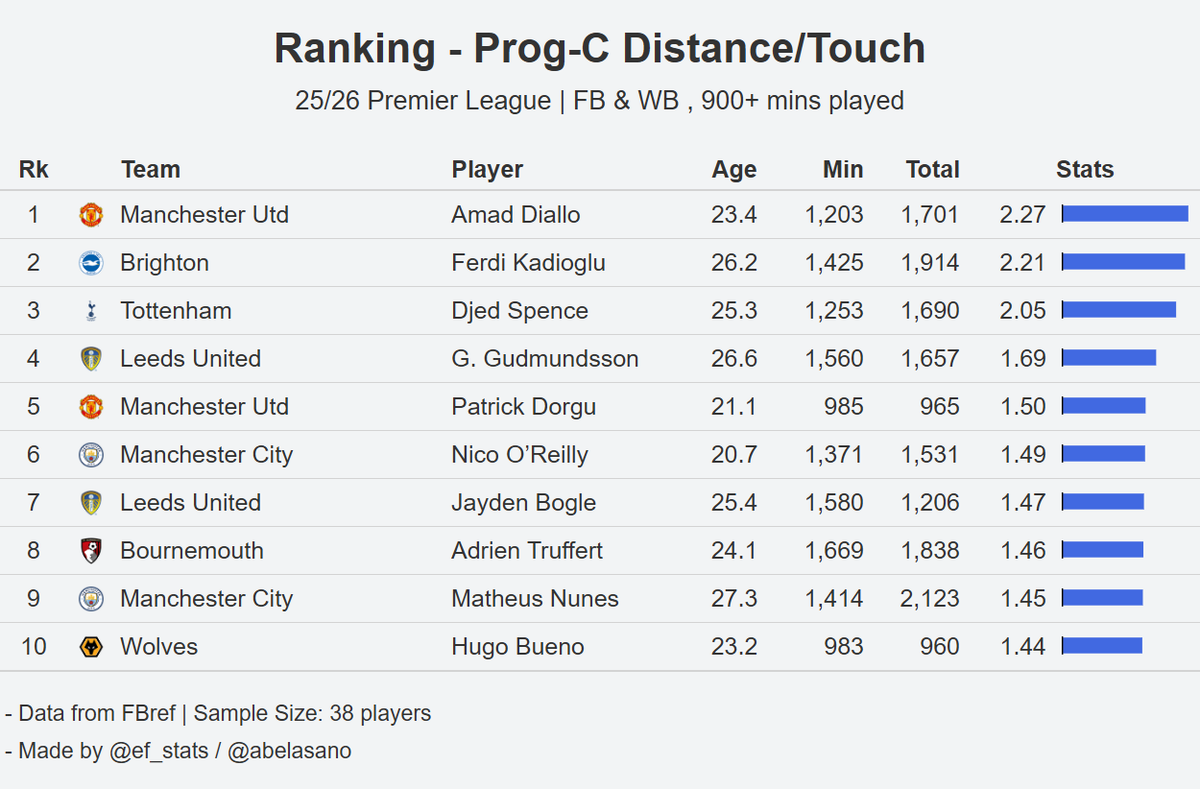Select the Total column header
This screenshot has height=789, width=1200.
932,170
